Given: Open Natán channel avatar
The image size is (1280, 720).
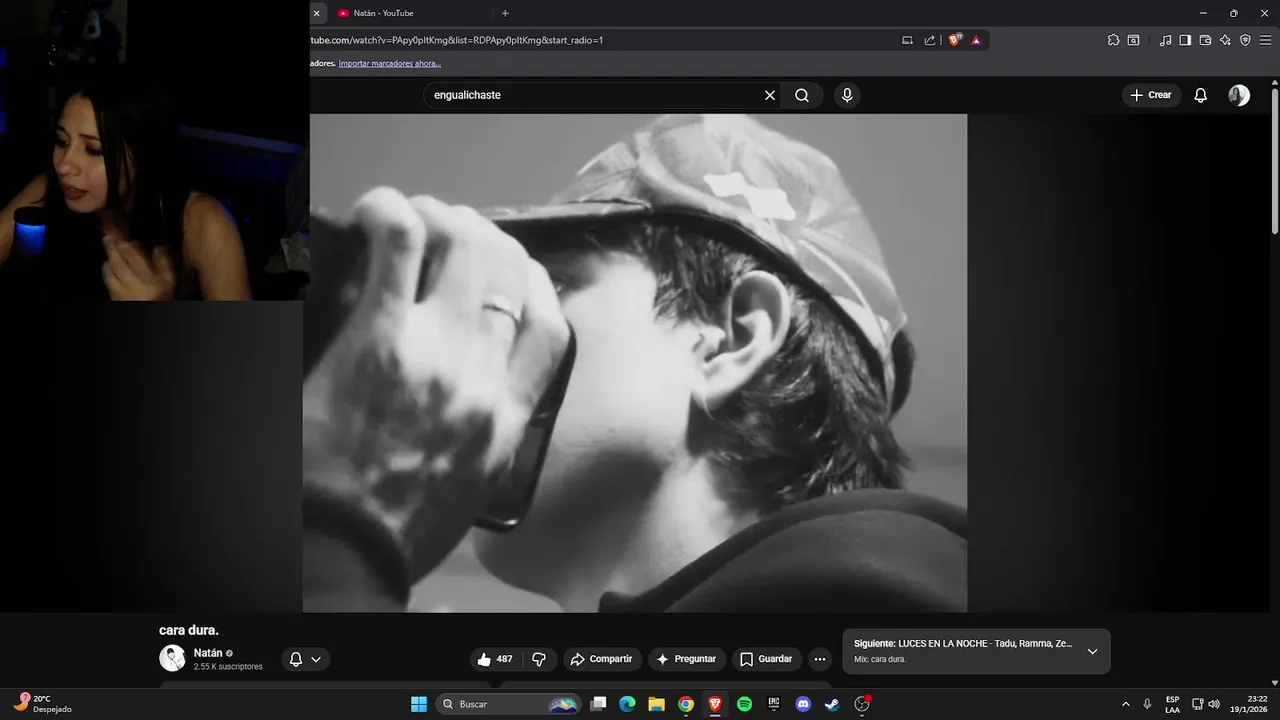Looking at the screenshot, I should [x=172, y=658].
